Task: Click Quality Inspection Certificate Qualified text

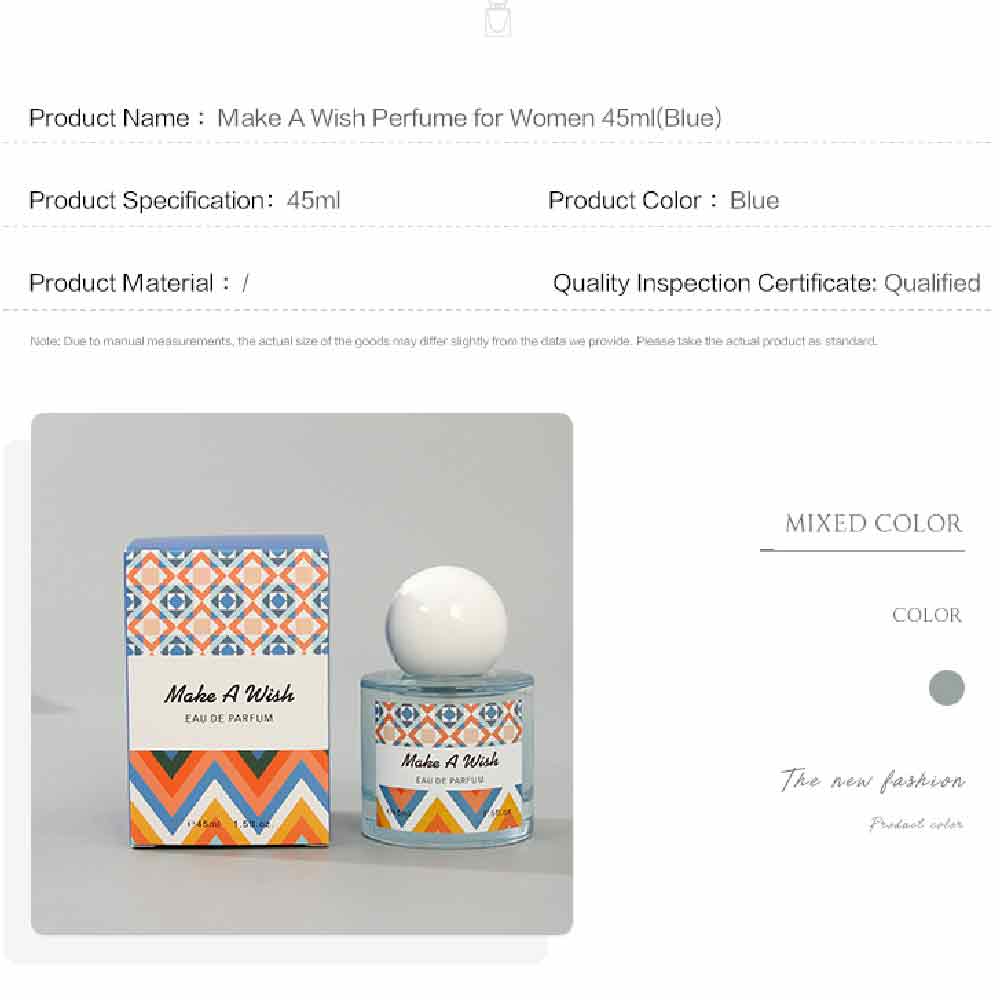Action: pyautogui.click(x=767, y=283)
